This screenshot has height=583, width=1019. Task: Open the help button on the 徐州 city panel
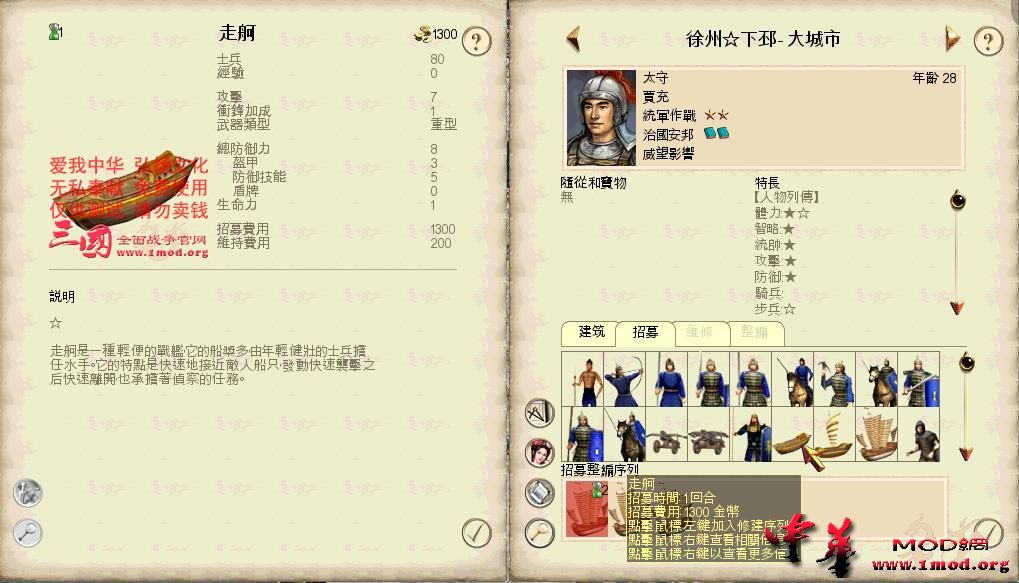click(988, 42)
